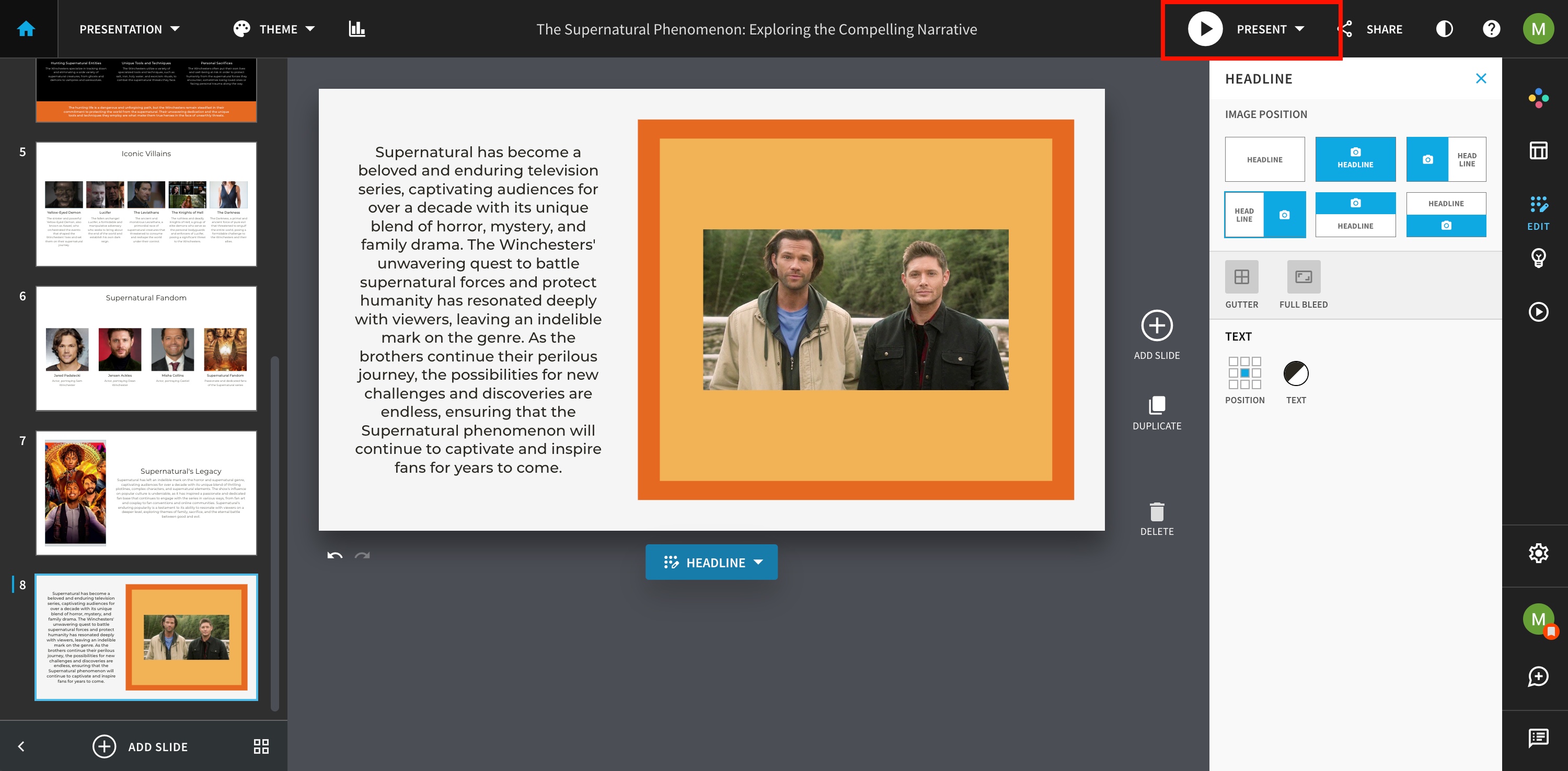
Task: Select slide 6 Supernatural Fandom thumbnail
Action: click(146, 348)
